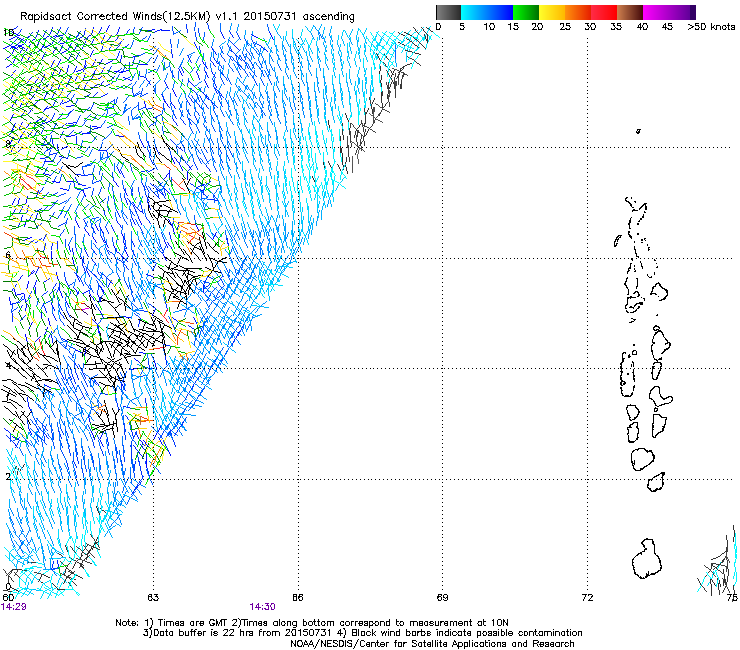Click the blue 10-15 knots color segment
Screen dimensions: 740x650
500,12
